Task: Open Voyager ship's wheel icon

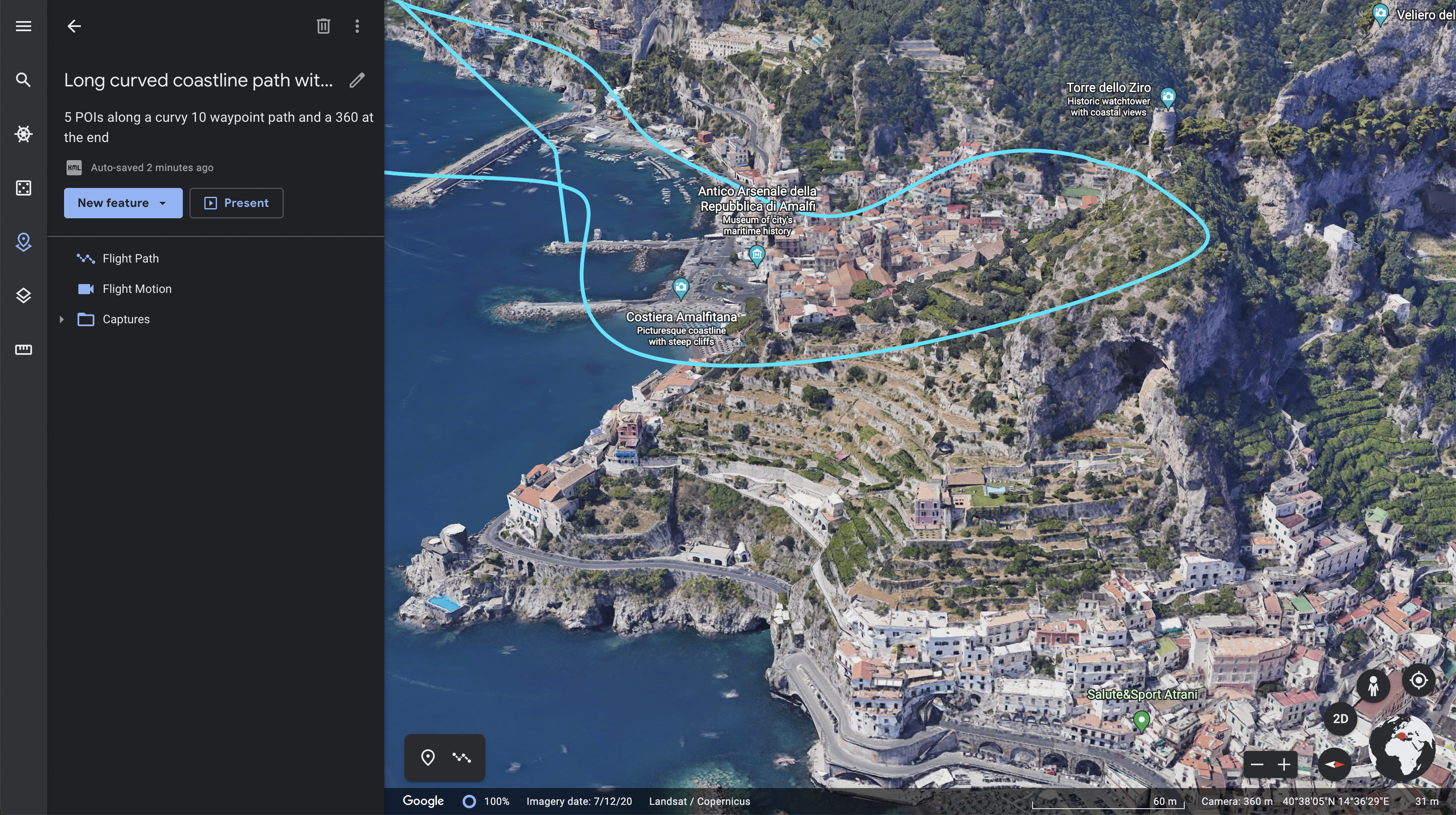Action: (x=23, y=134)
